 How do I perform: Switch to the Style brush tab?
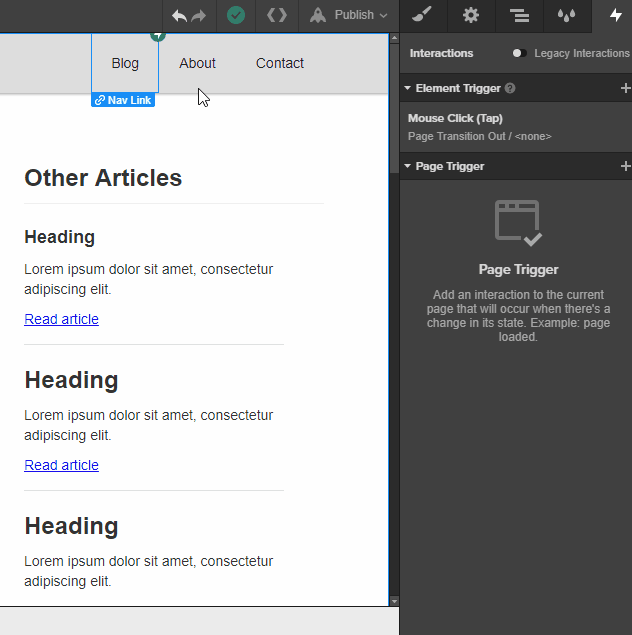422,15
